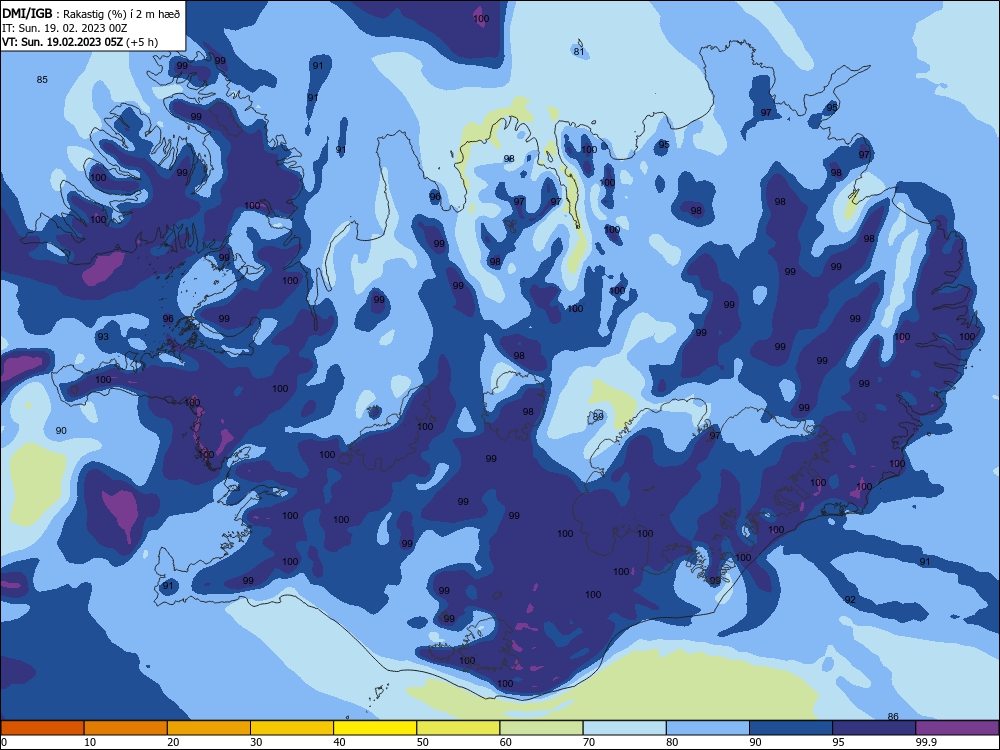Click the bright yellow 40–50 legend swatch
Screen dimensions: 1000x750
tap(375, 728)
